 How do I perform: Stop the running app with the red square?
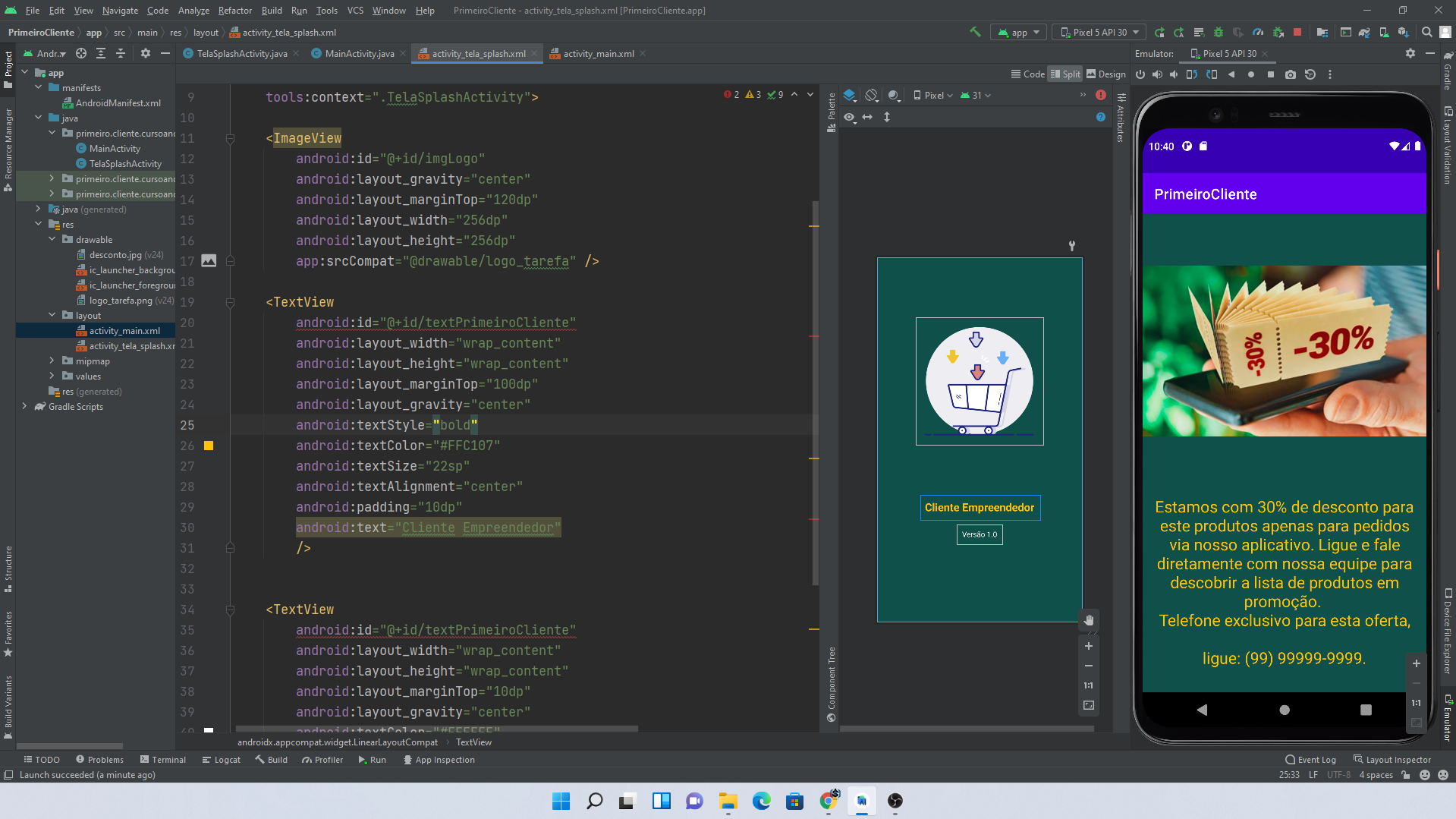pyautogui.click(x=1297, y=32)
